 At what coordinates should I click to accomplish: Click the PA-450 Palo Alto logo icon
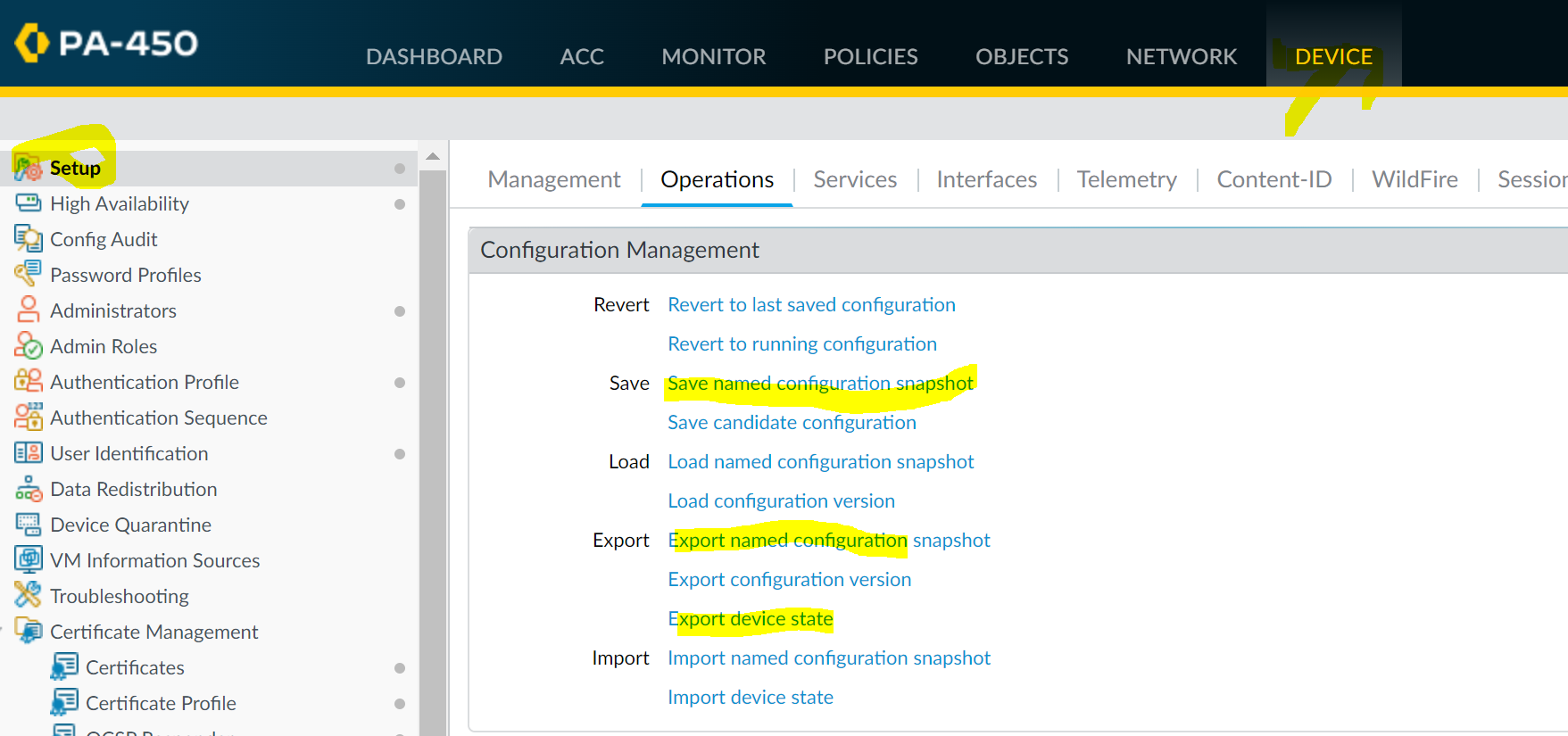32,43
